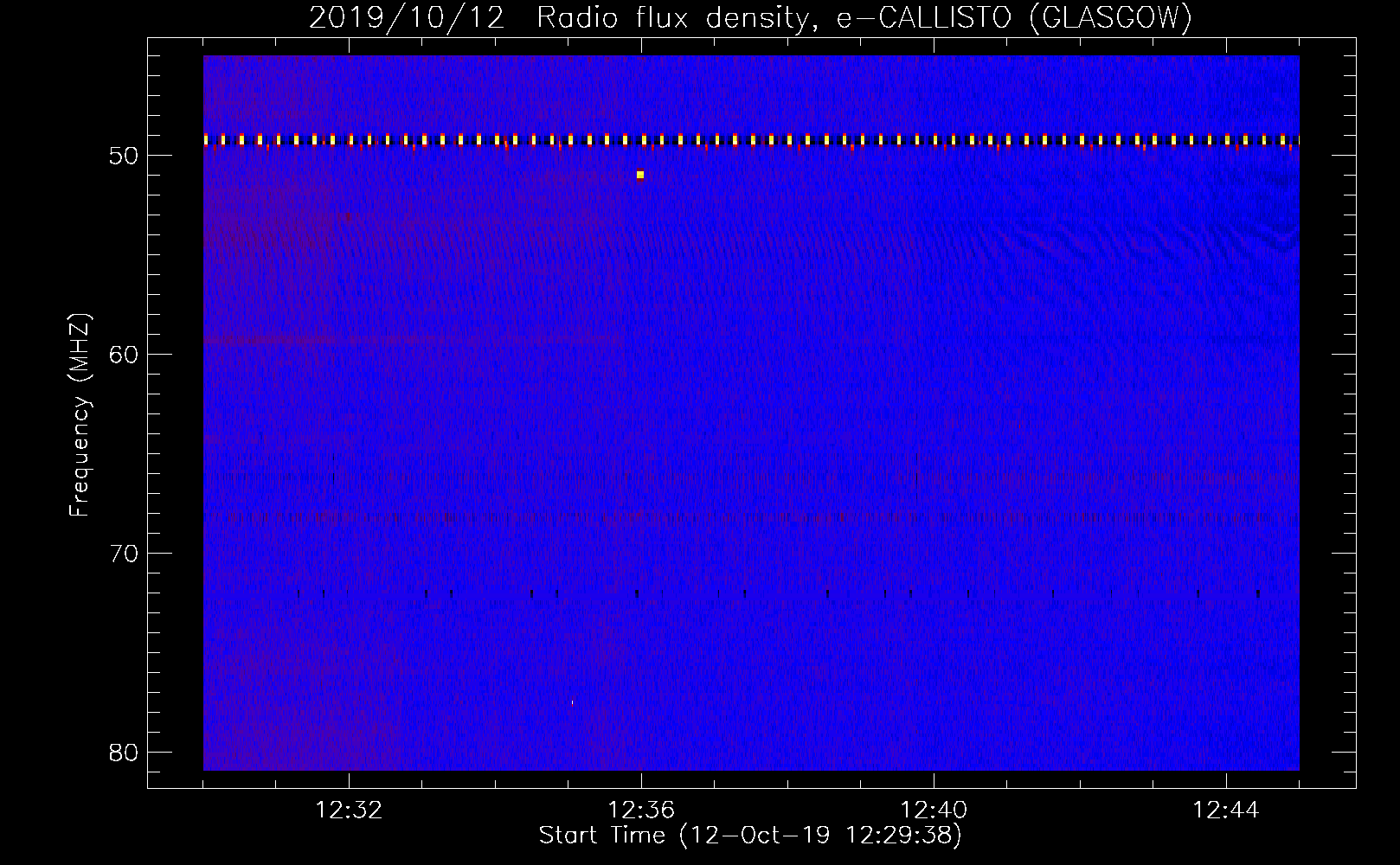Click the 12:44 time tick label
1400x865 pixels.
[x=1226, y=811]
